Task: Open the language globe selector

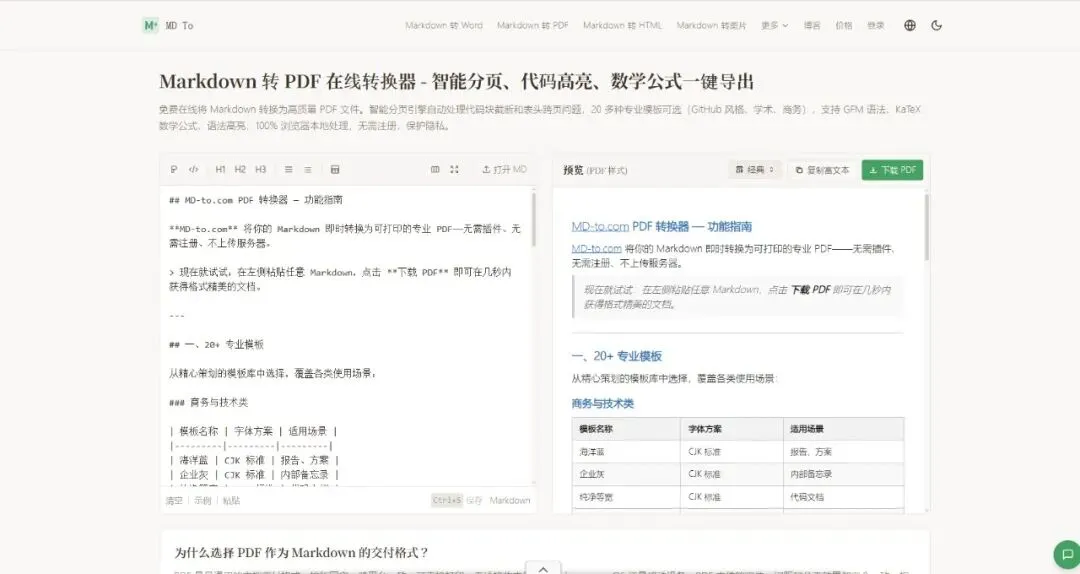Action: coord(910,25)
